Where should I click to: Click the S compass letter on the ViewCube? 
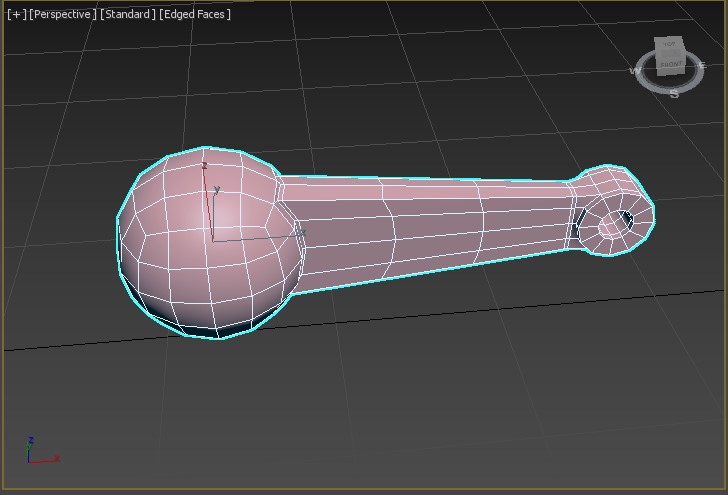click(x=674, y=94)
